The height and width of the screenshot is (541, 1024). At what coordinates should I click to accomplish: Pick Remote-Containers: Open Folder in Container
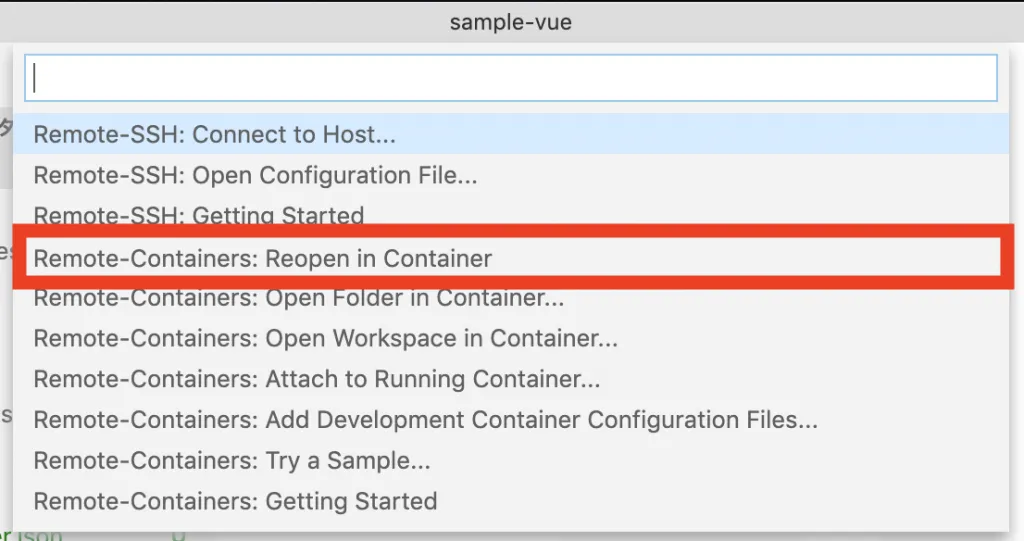click(298, 297)
